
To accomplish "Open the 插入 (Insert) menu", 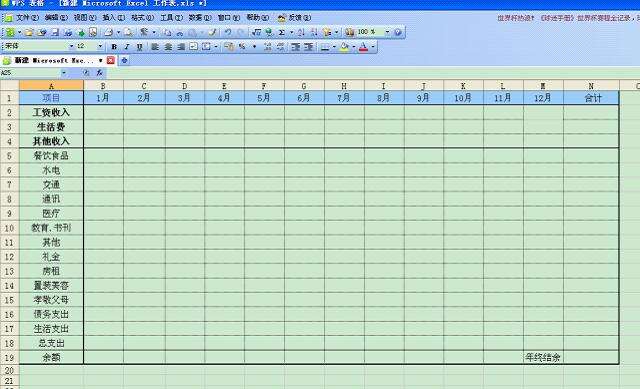I will (113, 18).
